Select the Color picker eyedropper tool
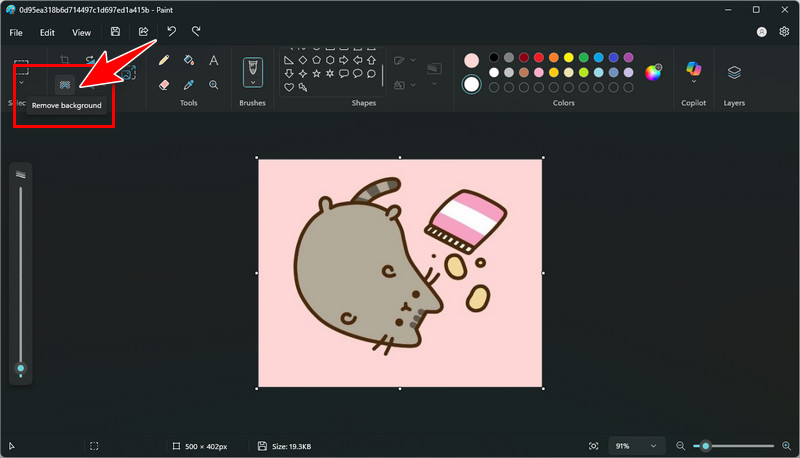The height and width of the screenshot is (458, 800). [x=189, y=85]
